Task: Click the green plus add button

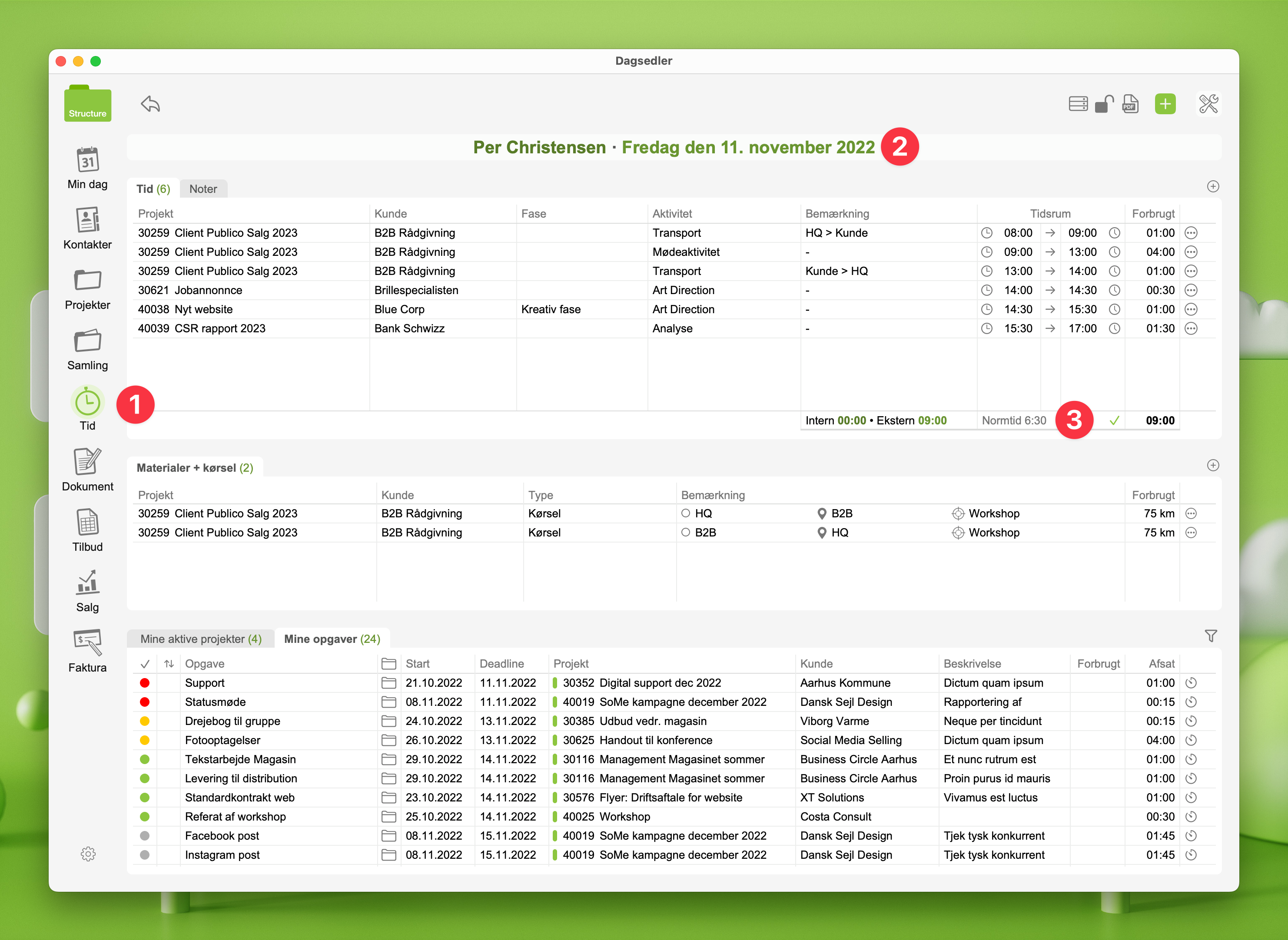Action: (1165, 104)
